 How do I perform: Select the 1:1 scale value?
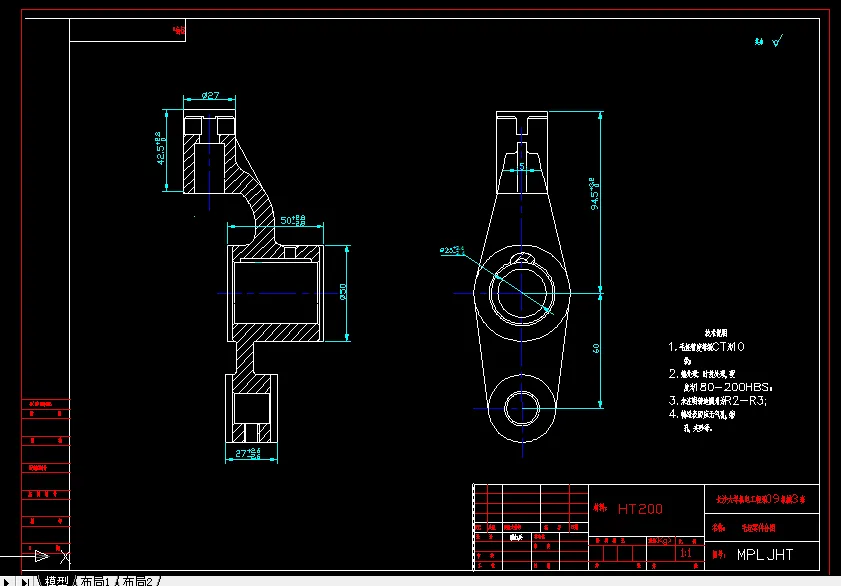pyautogui.click(x=685, y=553)
